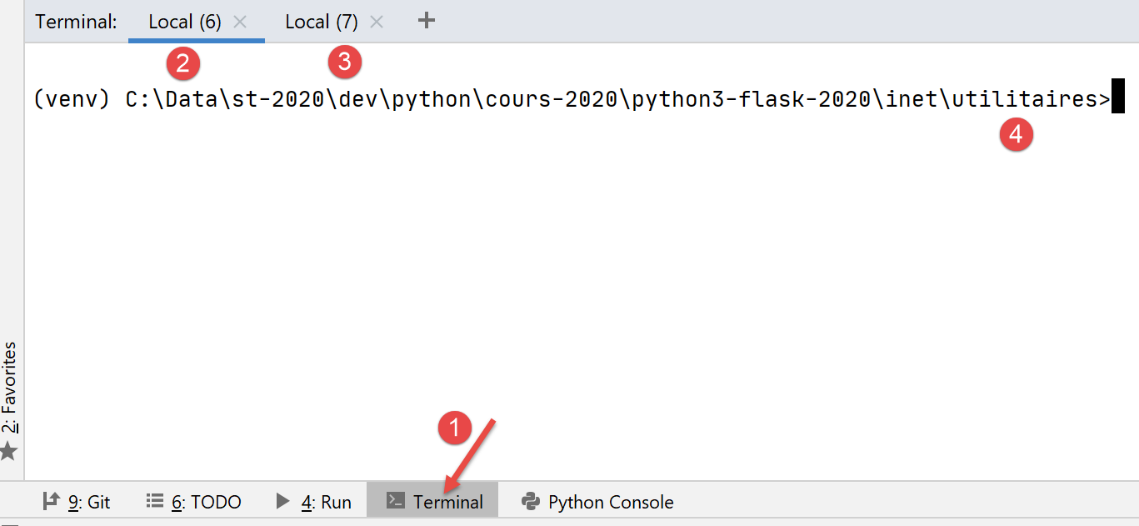1139x526 pixels.
Task: Click the TODO list icon
Action: pyautogui.click(x=154, y=501)
